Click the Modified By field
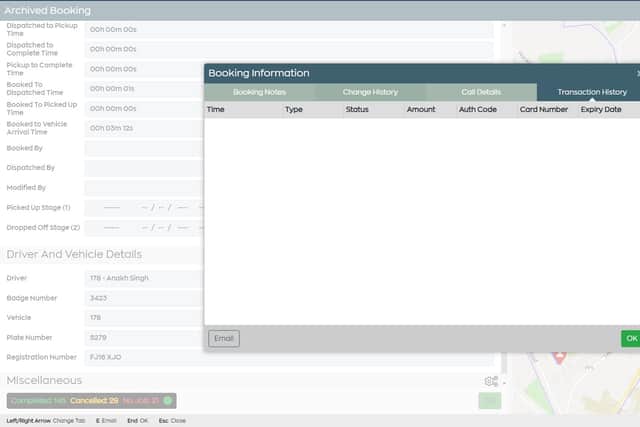Screen dimensions: 640x427 [x=144, y=188]
